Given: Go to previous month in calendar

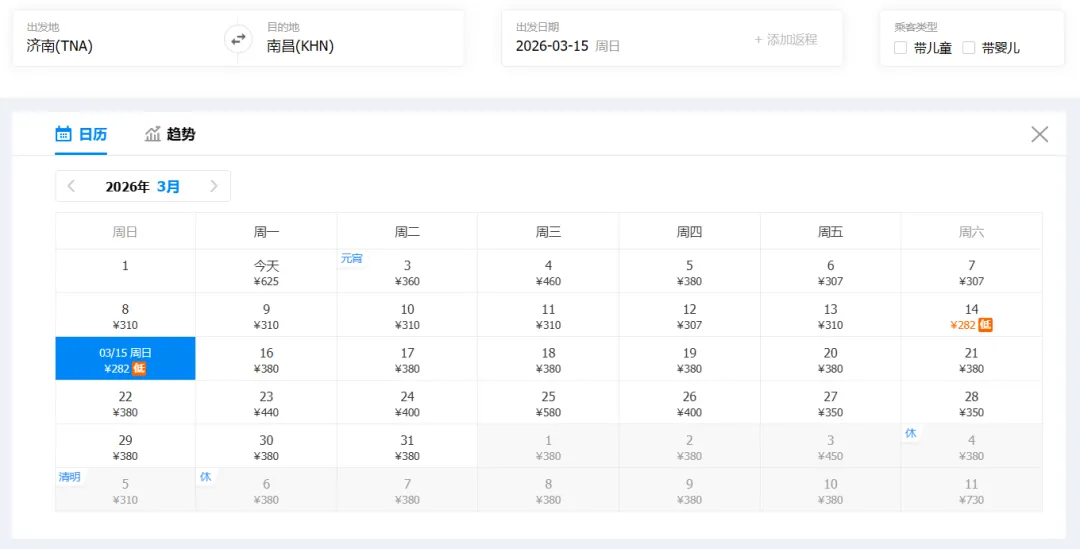Looking at the screenshot, I should pyautogui.click(x=71, y=186).
